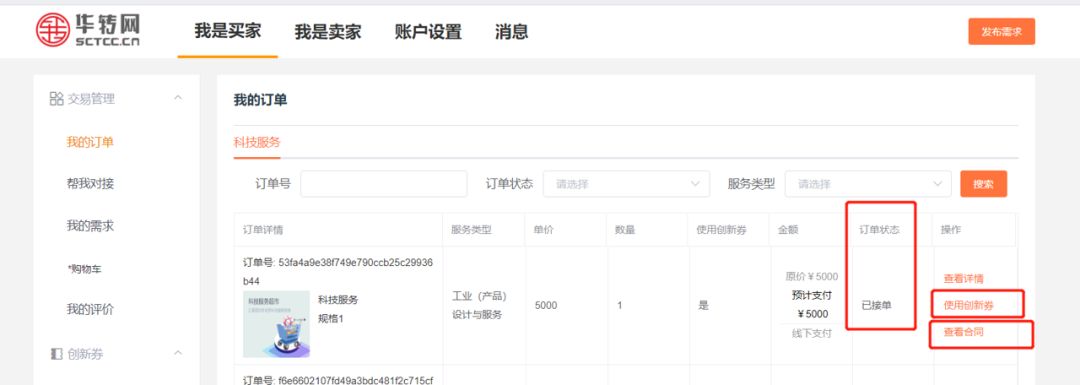The image size is (1080, 385).
Task: Focus the 订单号 input field
Action: pos(384,184)
